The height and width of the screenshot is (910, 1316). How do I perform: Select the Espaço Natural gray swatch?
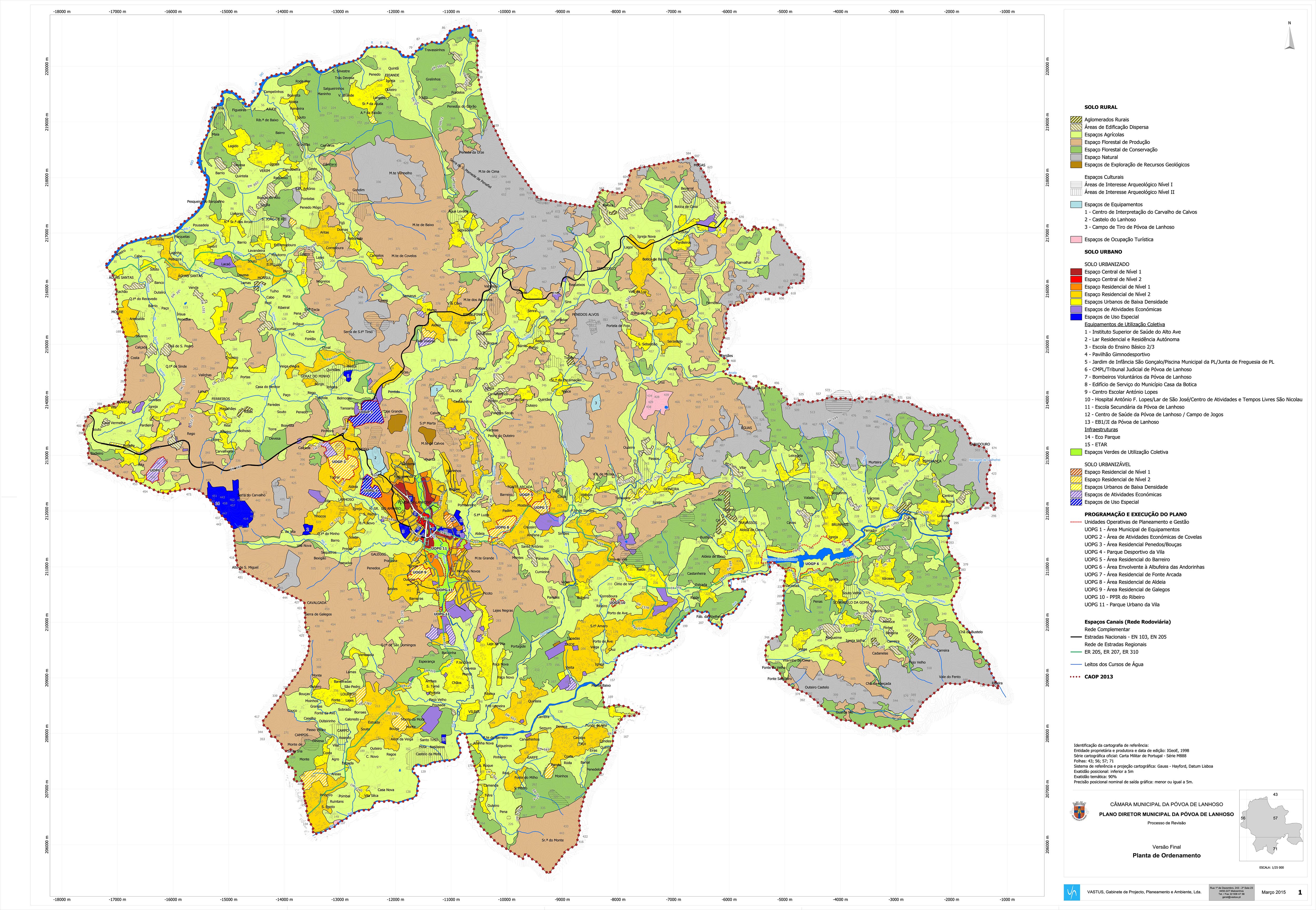(1076, 157)
